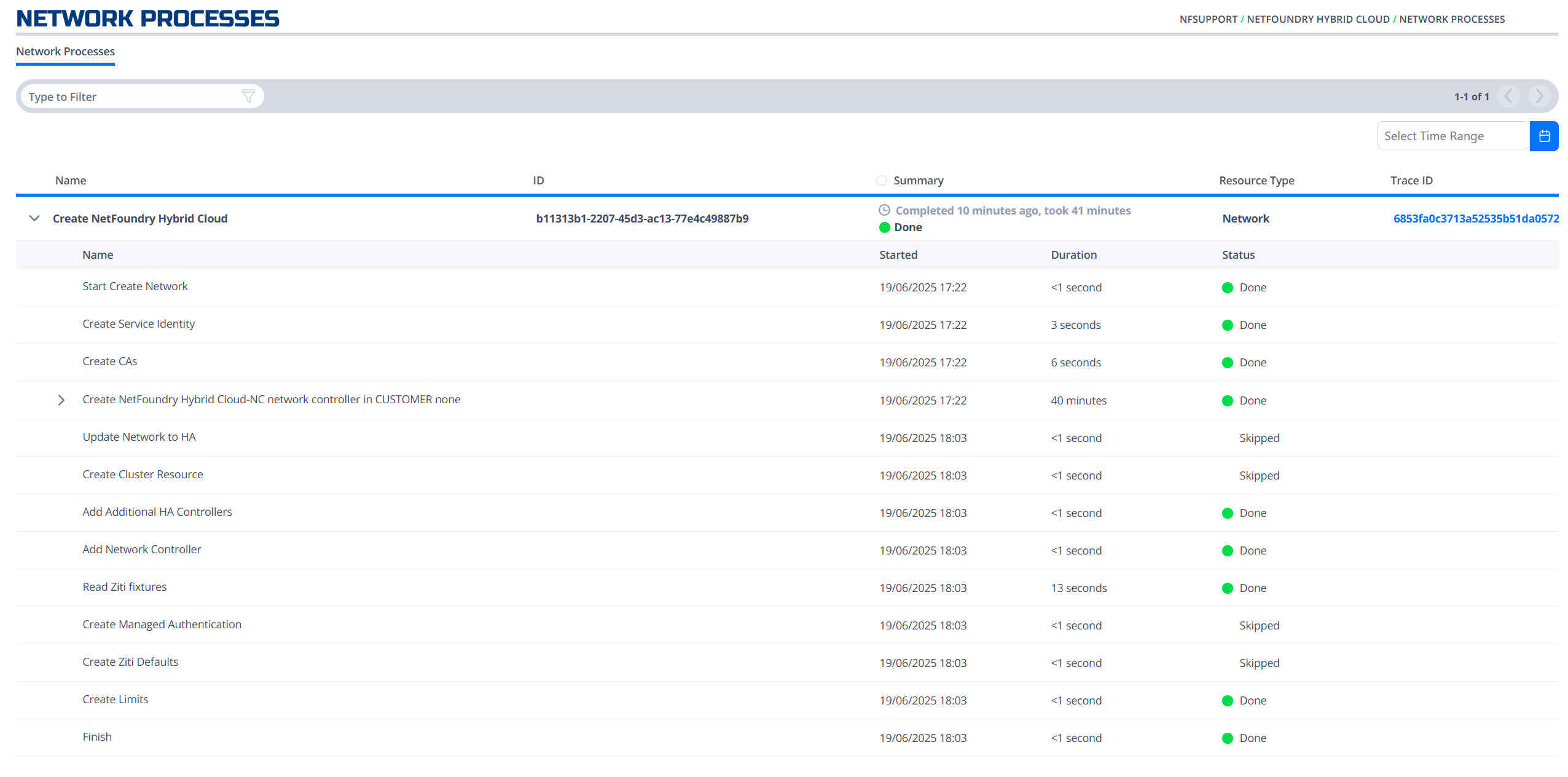The width and height of the screenshot is (1568, 777).
Task: Click the Select Time Range input
Action: (1453, 136)
